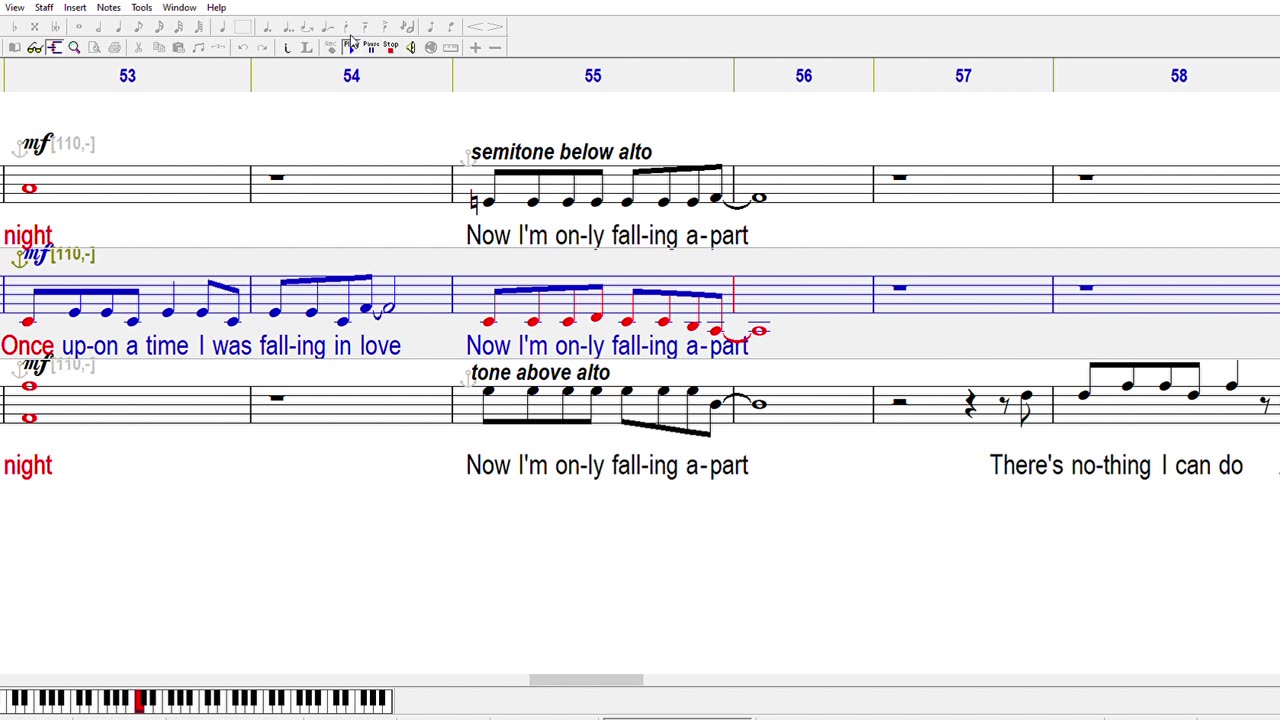Choose the sixteenth note duration
Viewport: 1280px width, 720px height.
pos(159,27)
